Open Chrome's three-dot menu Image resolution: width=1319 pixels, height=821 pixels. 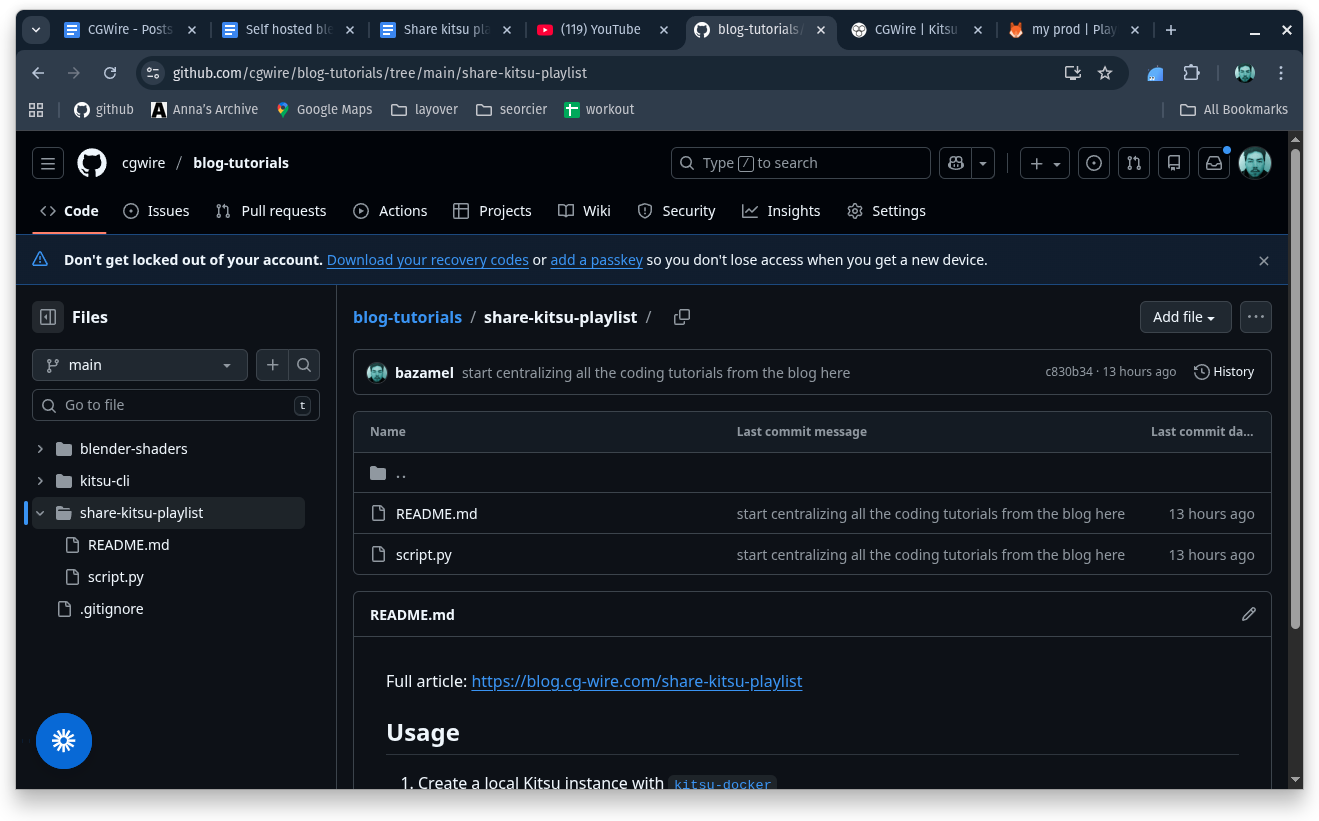click(1281, 73)
